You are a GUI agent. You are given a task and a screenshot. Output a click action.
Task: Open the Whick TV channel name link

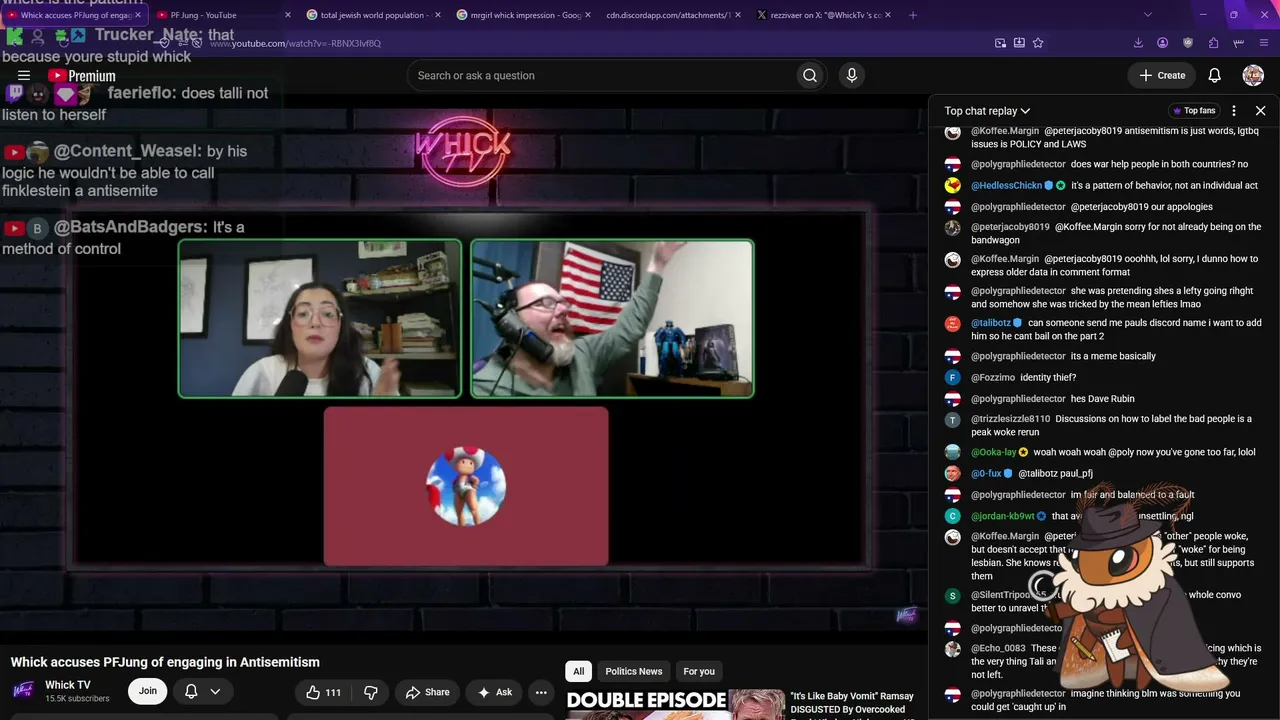tap(68, 685)
